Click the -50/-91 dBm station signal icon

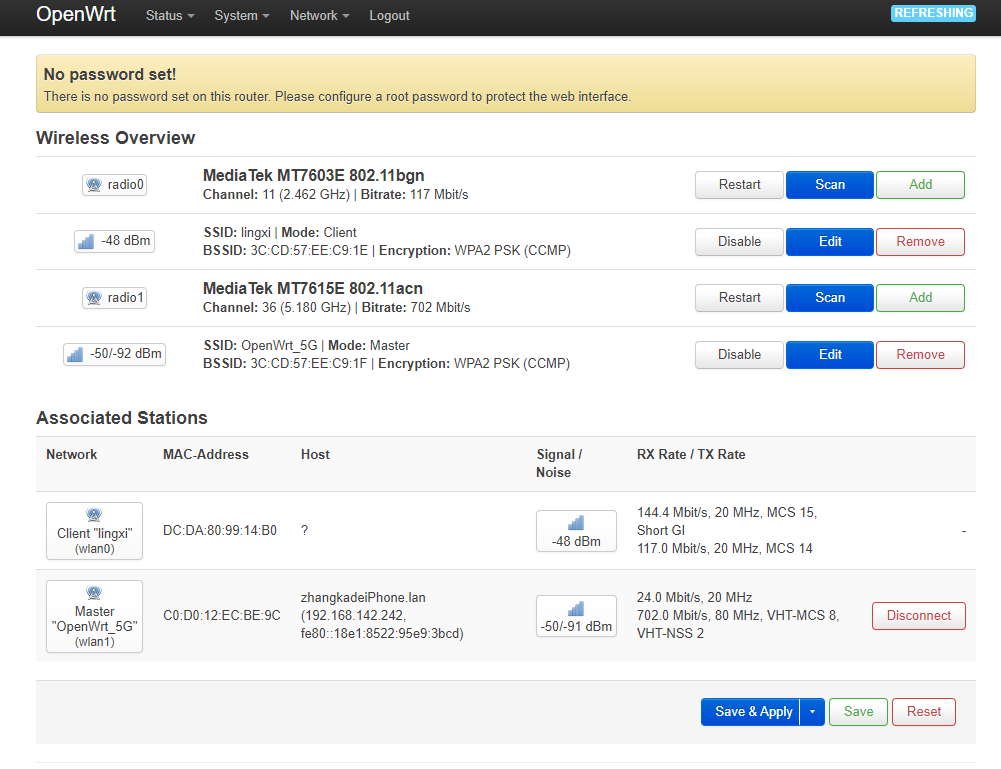pos(576,616)
